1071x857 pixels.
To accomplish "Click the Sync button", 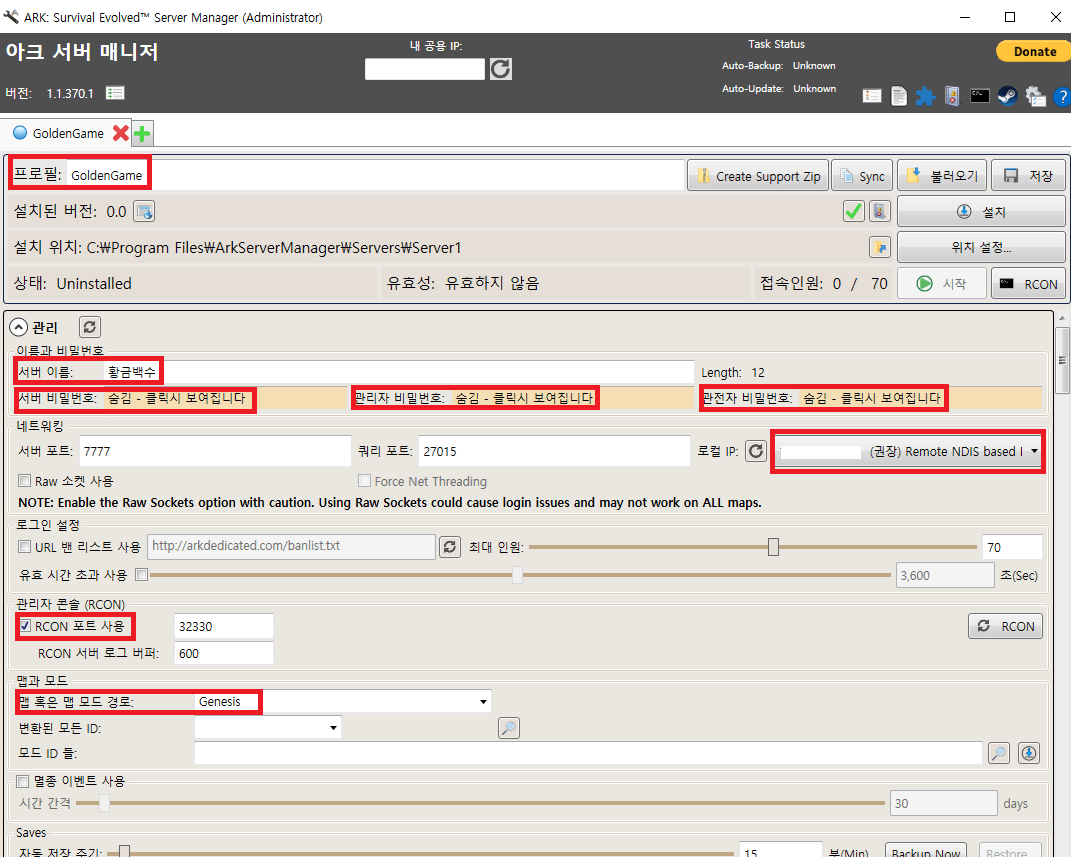I will click(862, 176).
